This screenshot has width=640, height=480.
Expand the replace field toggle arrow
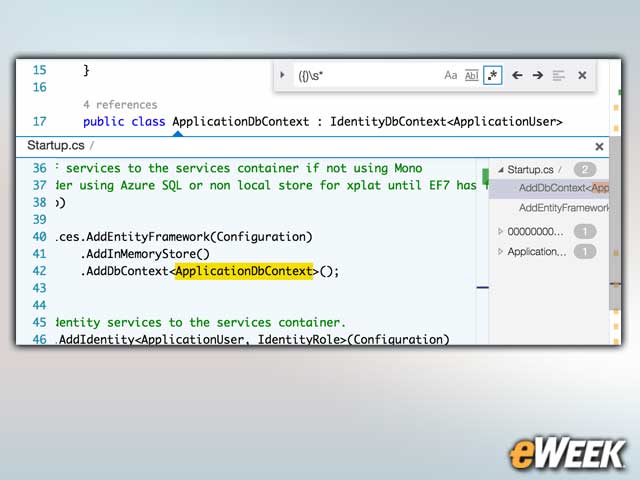282,75
